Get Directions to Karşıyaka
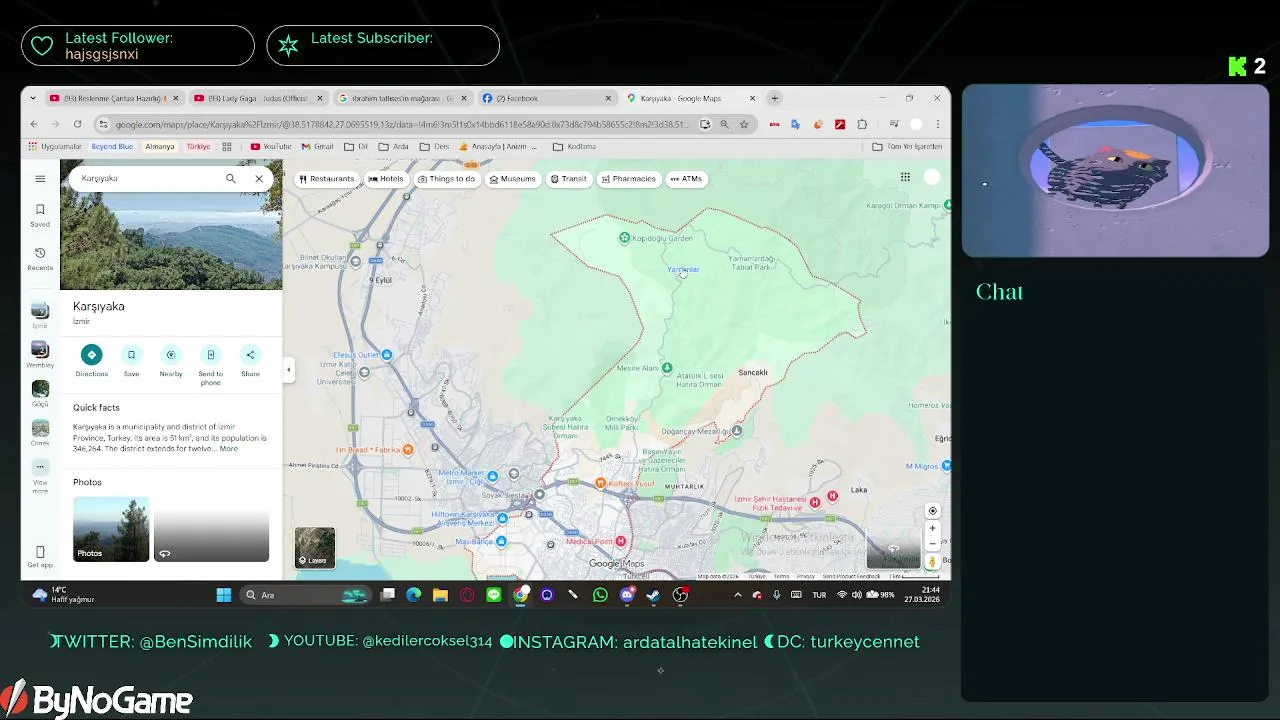The width and height of the screenshot is (1280, 720). click(91, 360)
